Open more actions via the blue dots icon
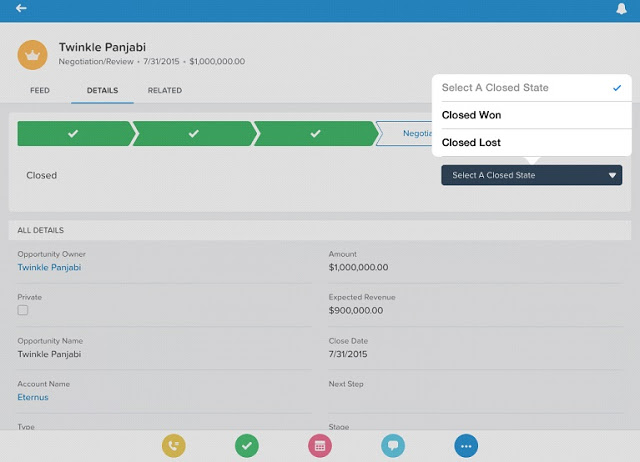This screenshot has height=462, width=640. [x=466, y=446]
